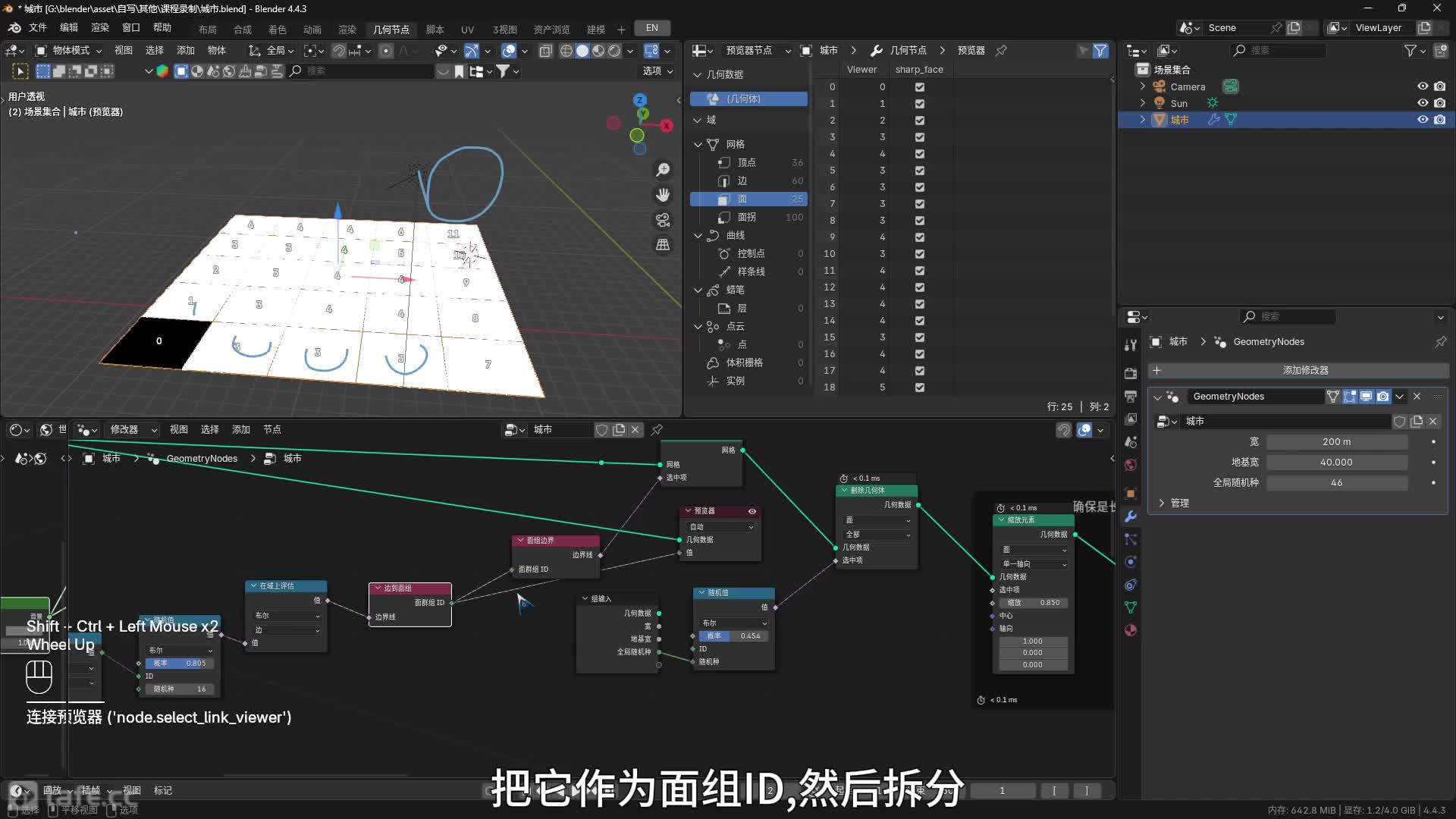
Task: Toggle X-ray icon in viewport header
Action: click(545, 51)
